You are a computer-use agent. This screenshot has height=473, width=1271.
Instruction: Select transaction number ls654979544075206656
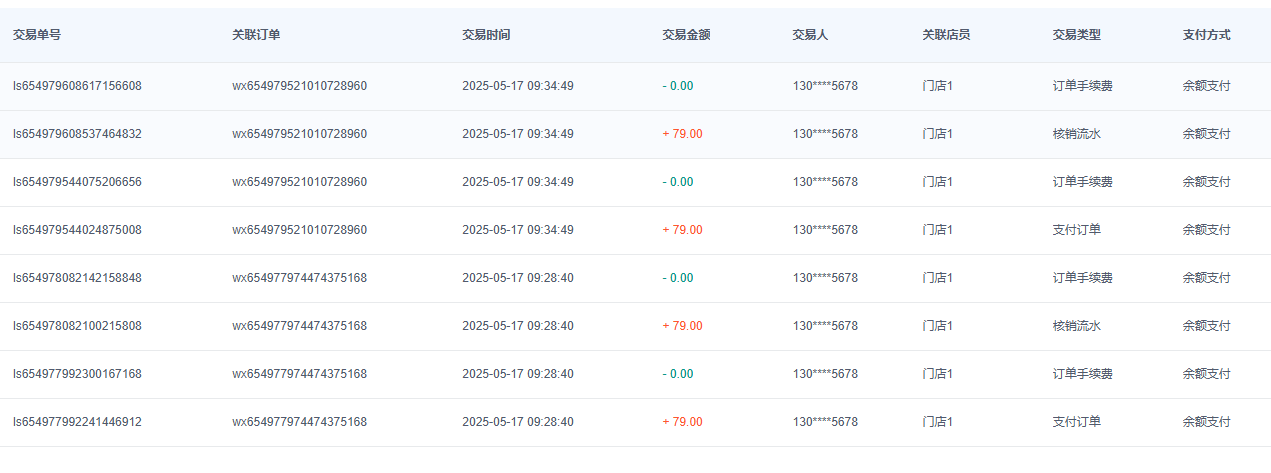pyautogui.click(x=77, y=182)
